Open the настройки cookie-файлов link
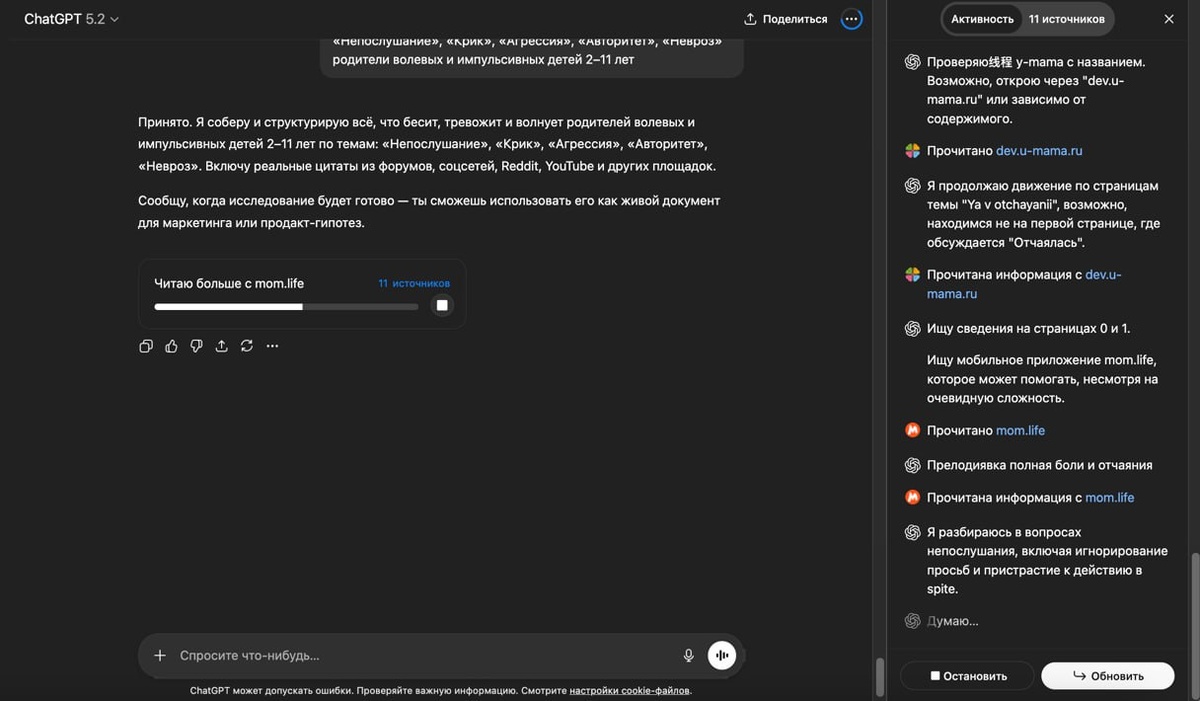Image resolution: width=1200 pixels, height=701 pixels. [x=630, y=690]
